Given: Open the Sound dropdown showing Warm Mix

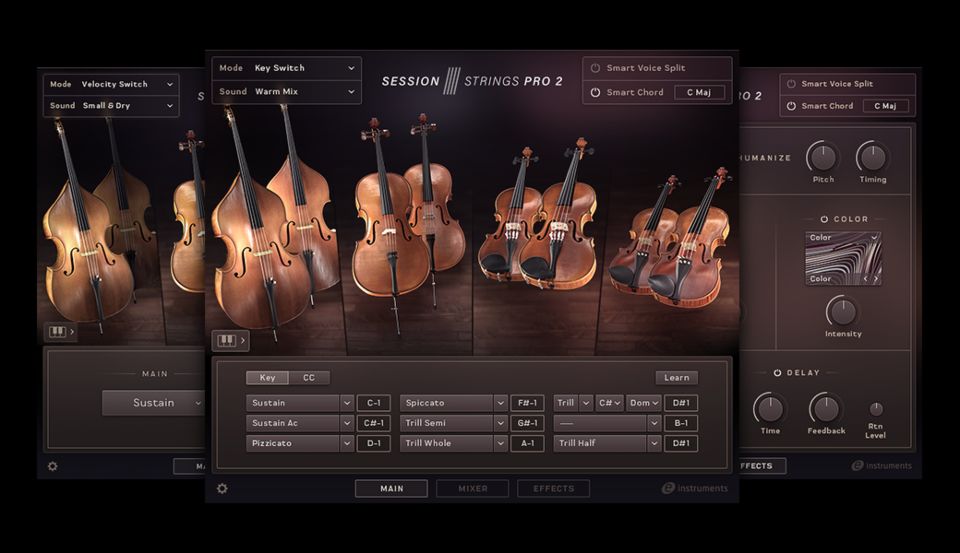Looking at the screenshot, I should coord(285,92).
